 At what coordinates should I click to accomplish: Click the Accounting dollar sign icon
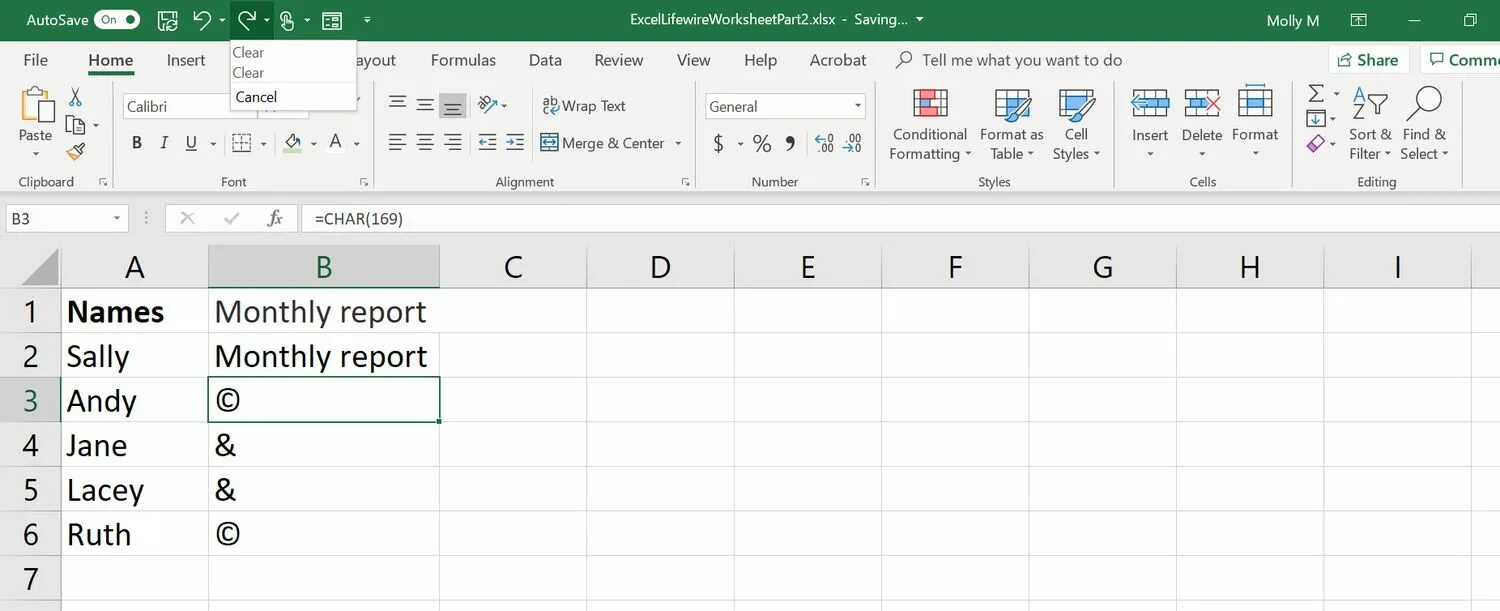(718, 144)
